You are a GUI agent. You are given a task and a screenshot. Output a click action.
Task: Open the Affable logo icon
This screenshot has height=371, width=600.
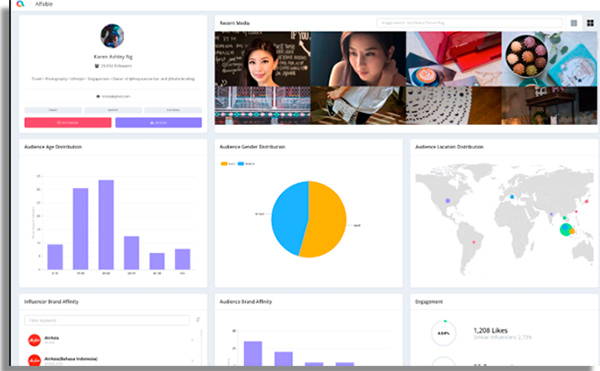point(20,4)
